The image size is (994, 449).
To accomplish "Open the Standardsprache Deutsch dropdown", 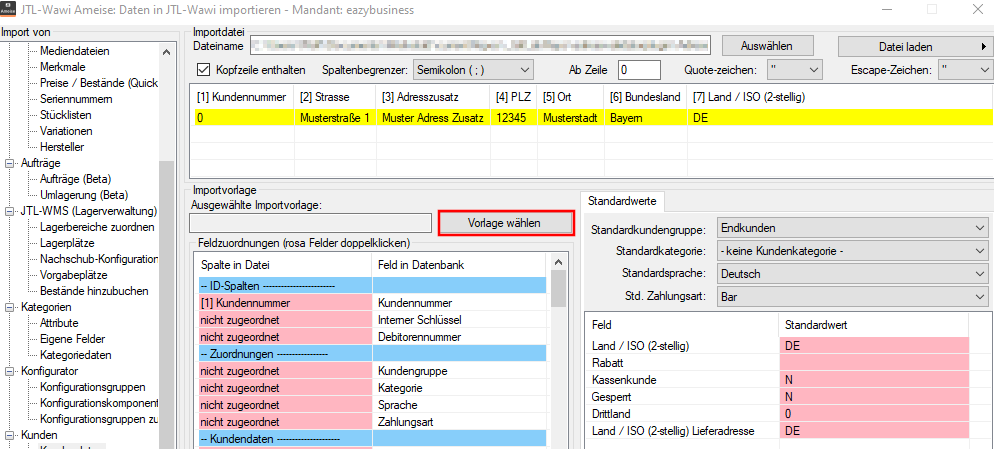I will coord(853,275).
